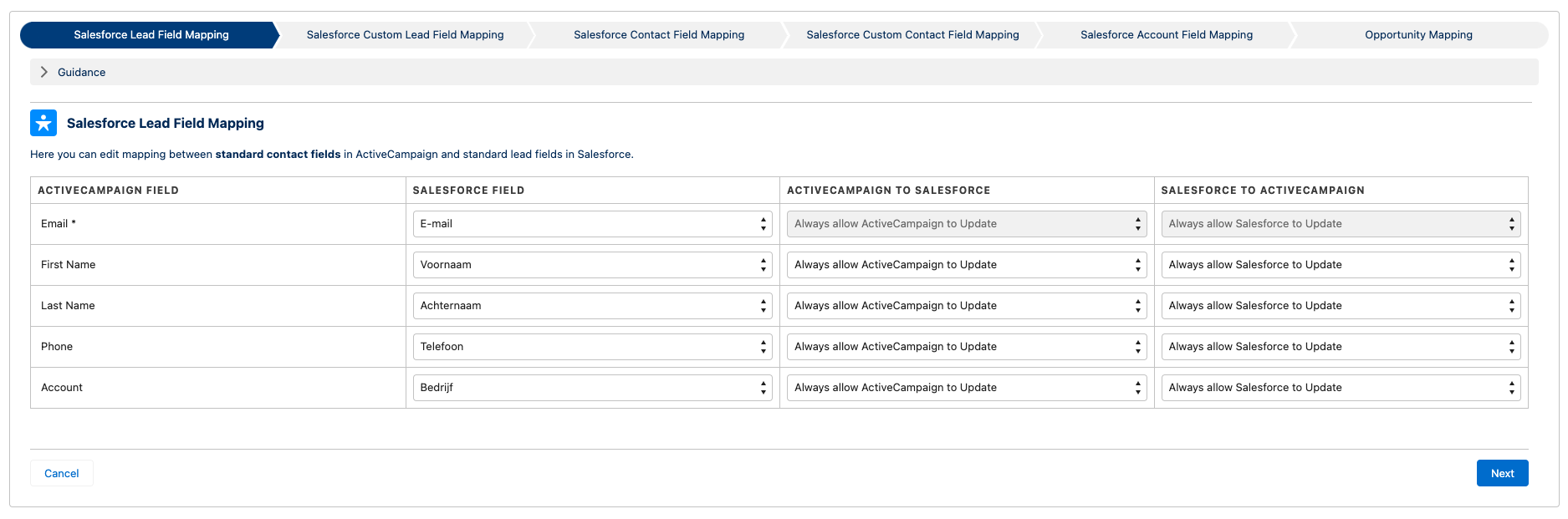Screen dimensions: 1568x519
Task: Click the disabled Email ActiveCampaign to Salesforce dropdown
Action: 967,224
